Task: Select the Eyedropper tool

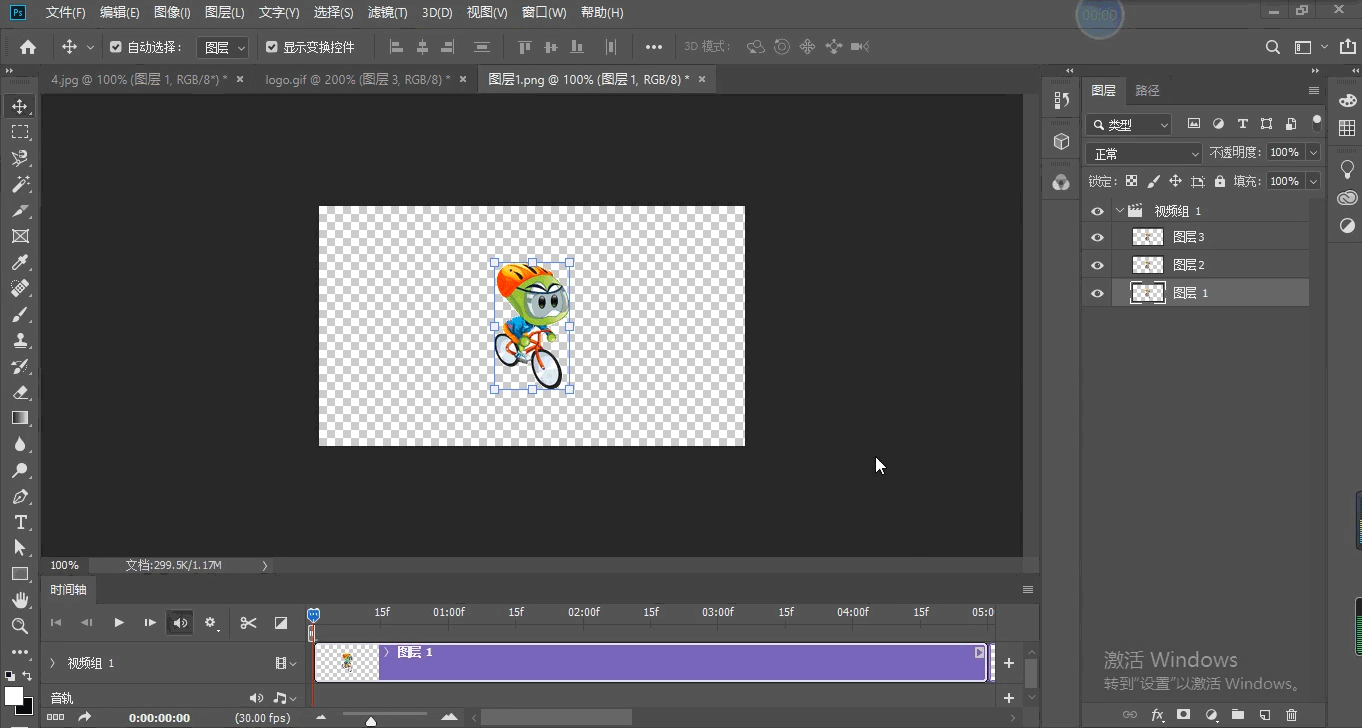Action: [20, 262]
